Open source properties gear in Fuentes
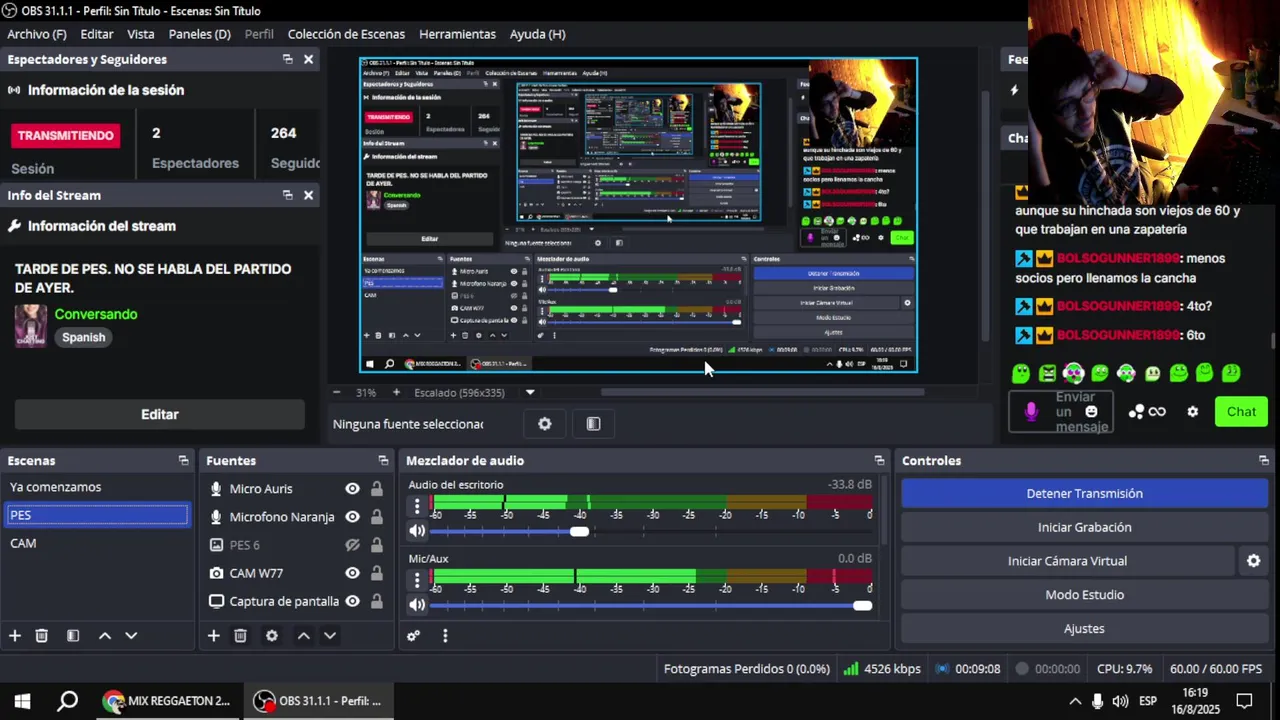 click(x=271, y=635)
